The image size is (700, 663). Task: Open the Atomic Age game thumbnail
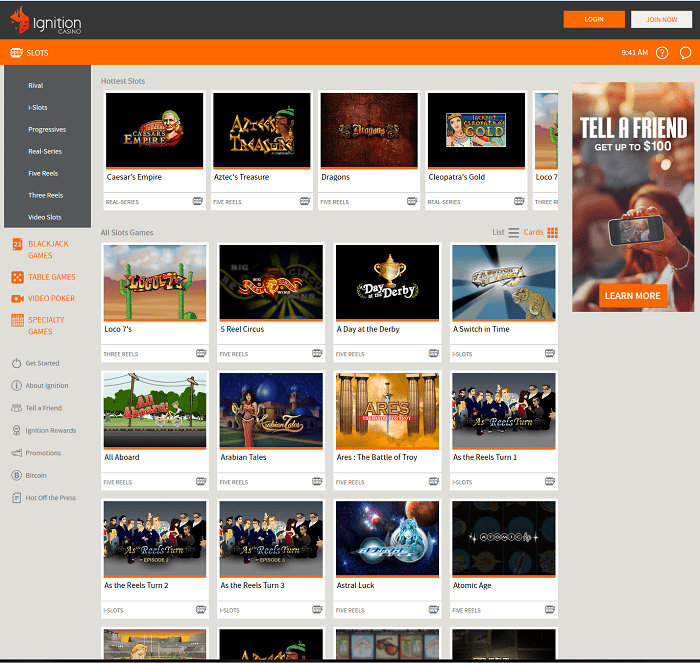coord(504,538)
